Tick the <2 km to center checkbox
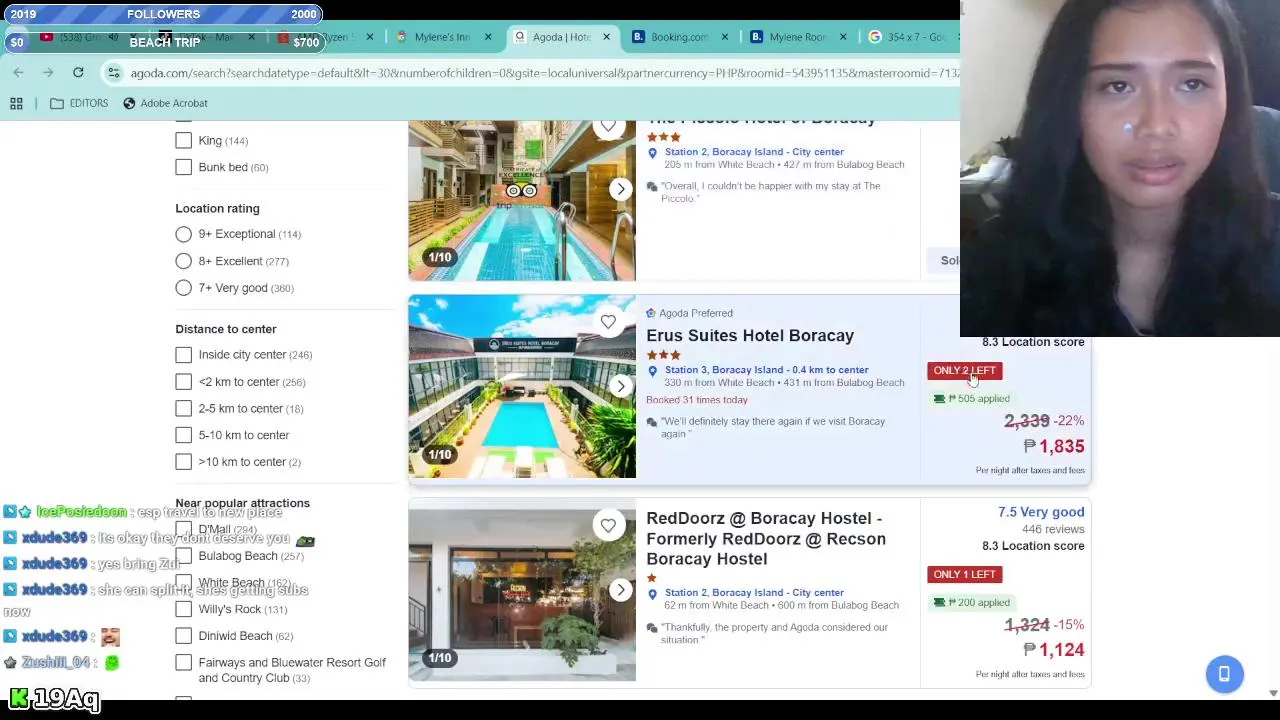 click(184, 382)
